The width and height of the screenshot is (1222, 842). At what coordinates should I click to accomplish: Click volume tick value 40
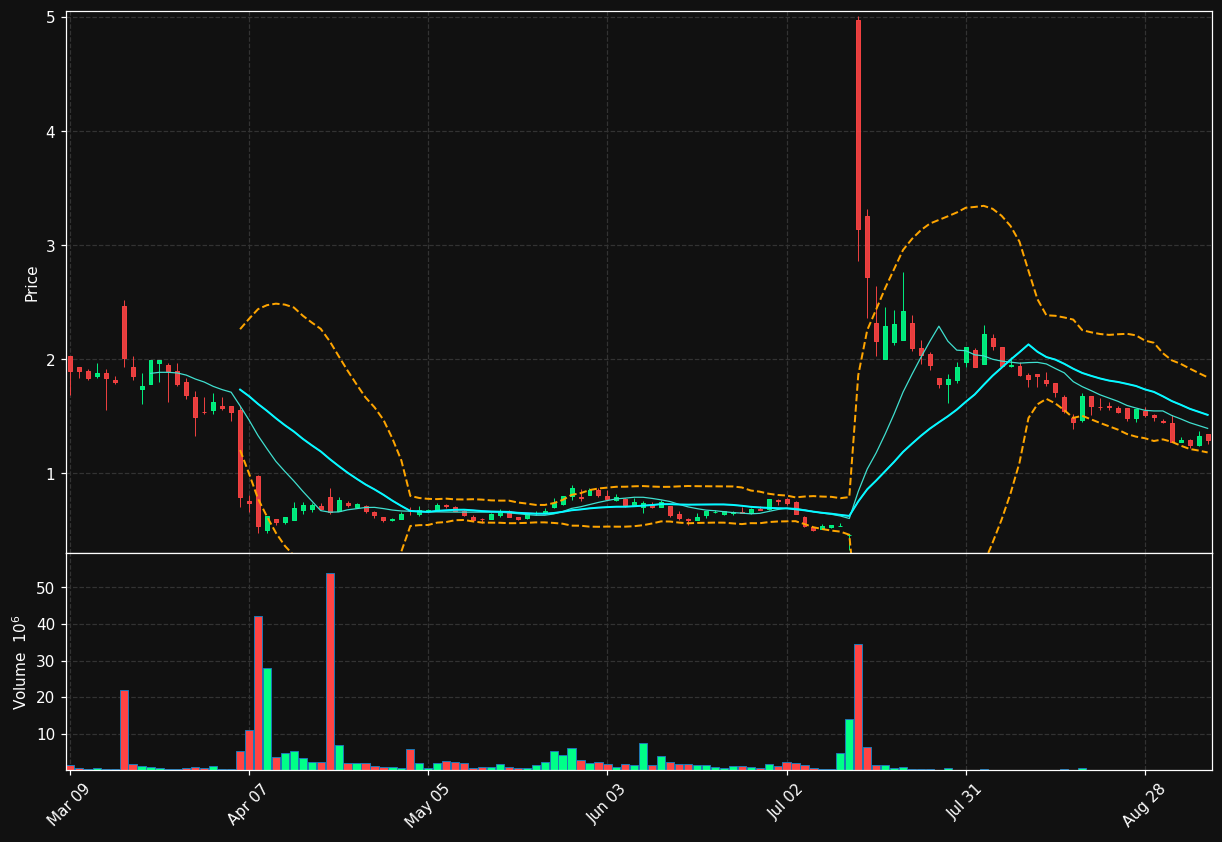coord(46,625)
